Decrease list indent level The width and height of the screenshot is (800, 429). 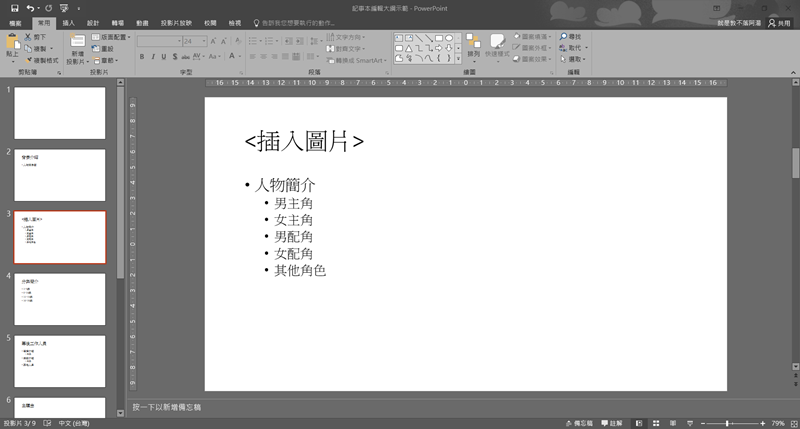point(288,41)
